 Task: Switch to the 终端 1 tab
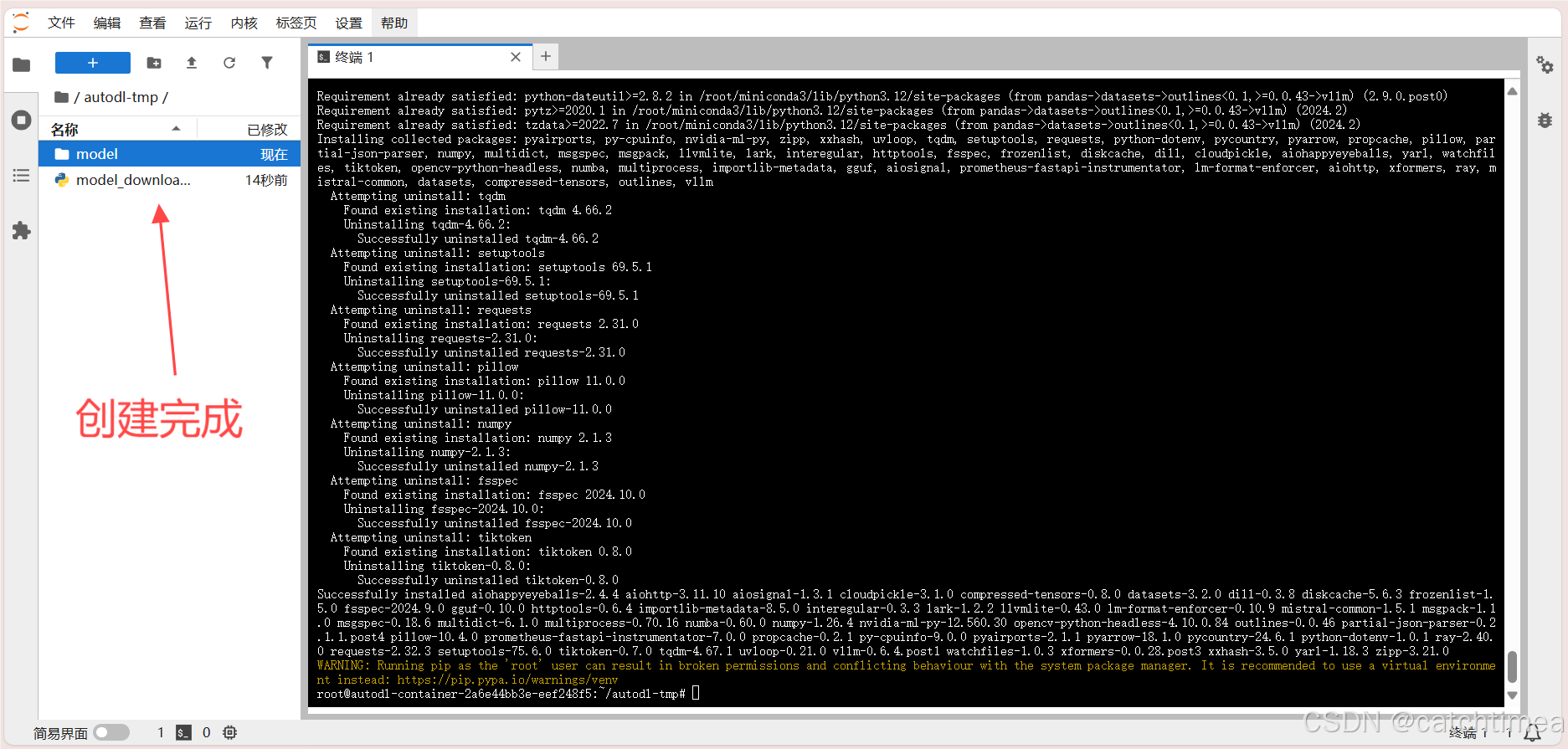tap(419, 57)
